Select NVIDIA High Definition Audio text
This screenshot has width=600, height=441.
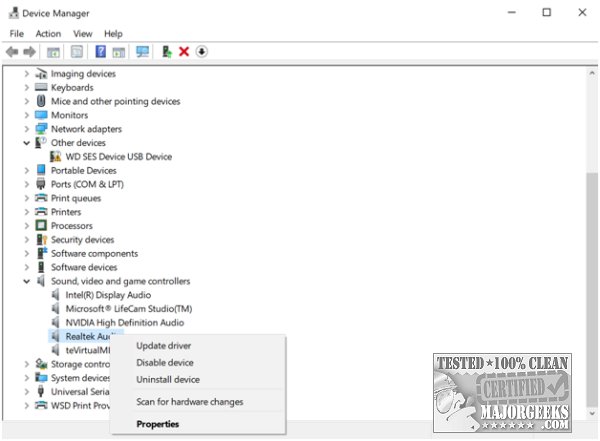(x=125, y=322)
